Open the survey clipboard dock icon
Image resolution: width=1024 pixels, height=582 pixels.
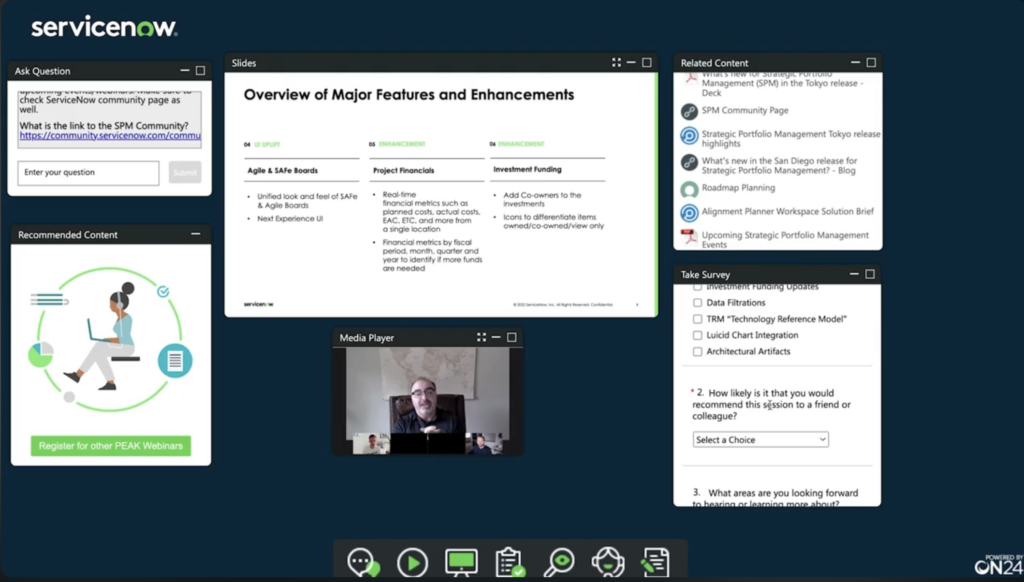(510, 562)
